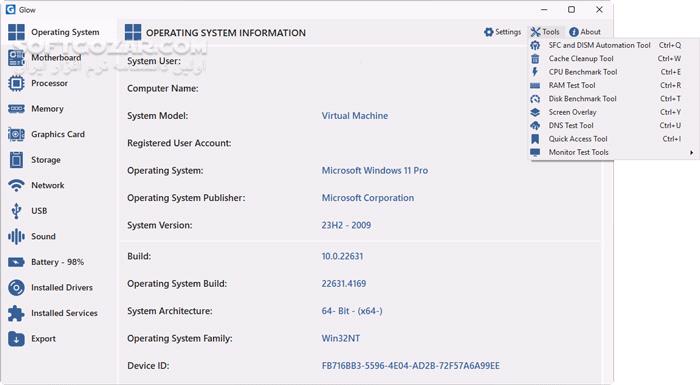Click the Installed Services puzzle icon
This screenshot has width=700, height=385.
pyautogui.click(x=16, y=313)
